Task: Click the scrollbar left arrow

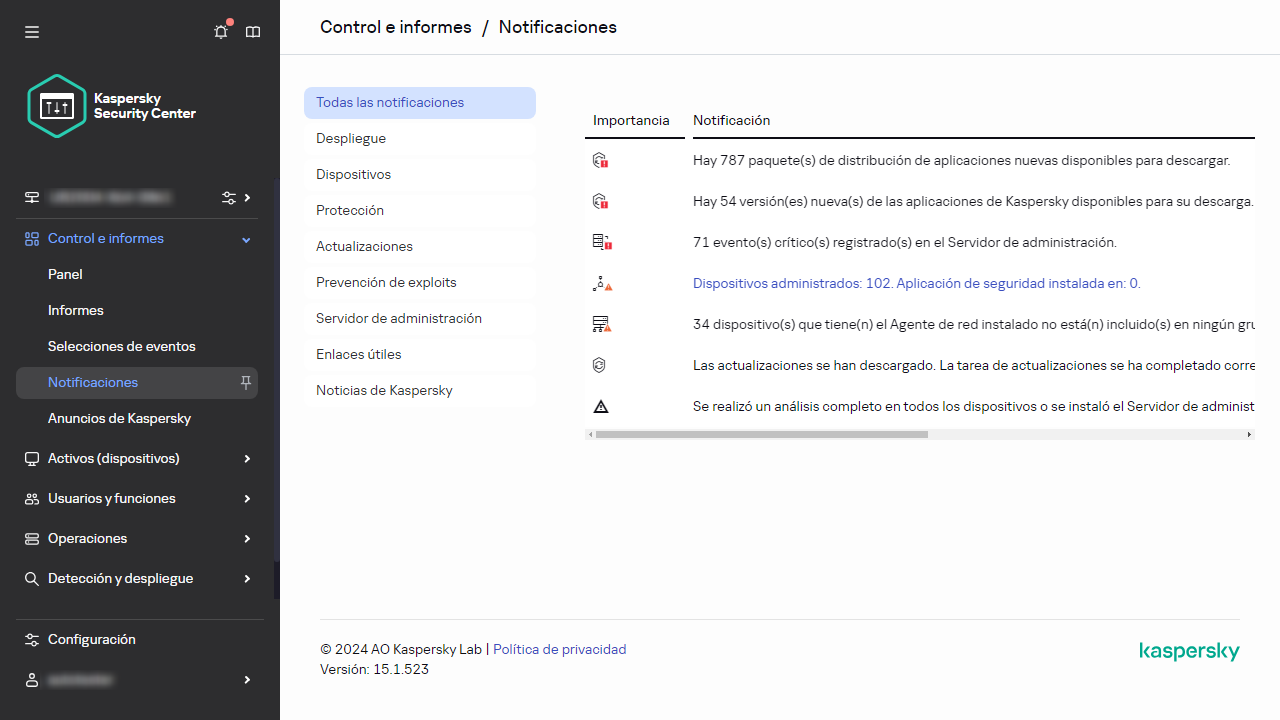Action: tap(591, 435)
